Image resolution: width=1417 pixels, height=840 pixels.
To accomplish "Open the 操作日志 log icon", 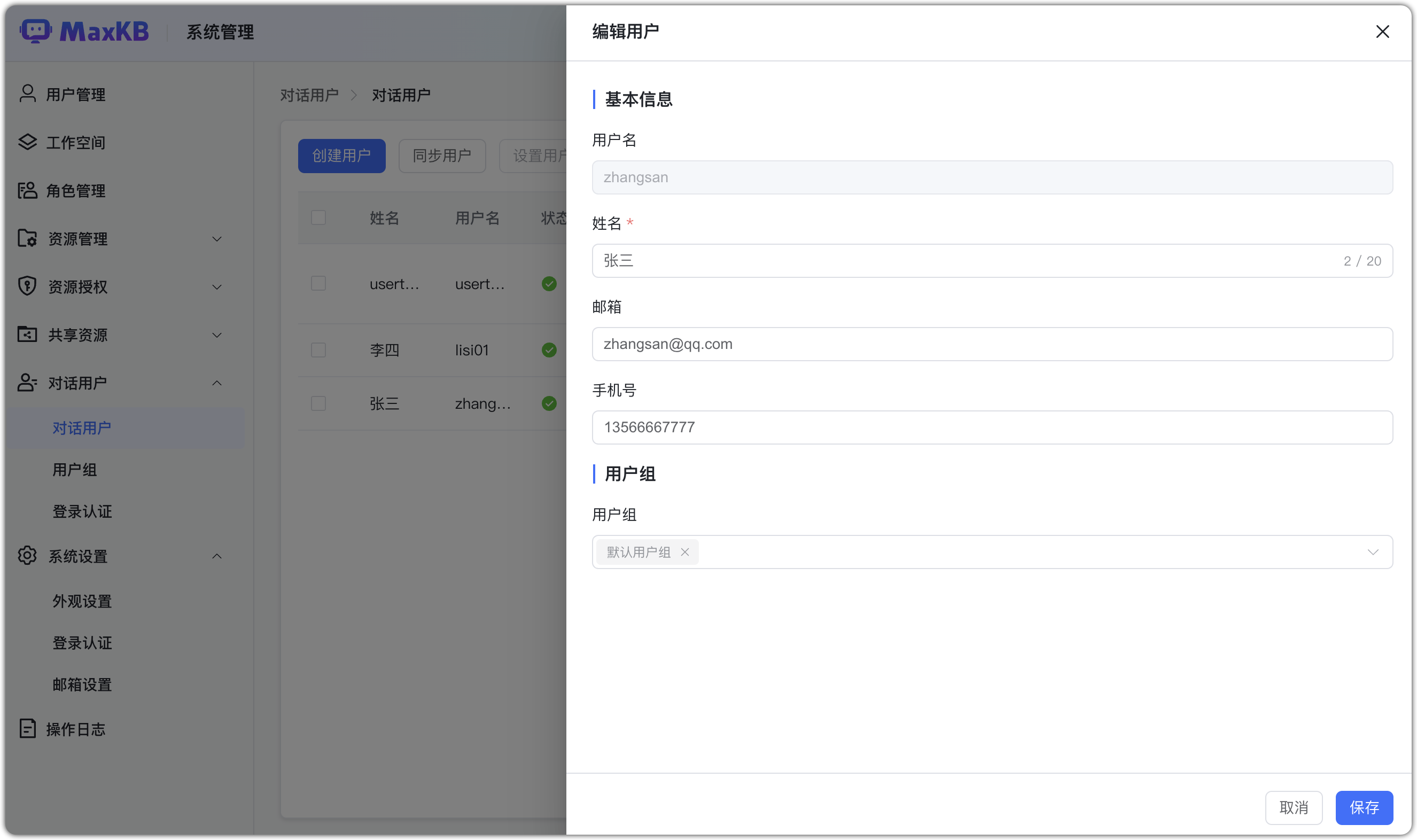I will 27,728.
